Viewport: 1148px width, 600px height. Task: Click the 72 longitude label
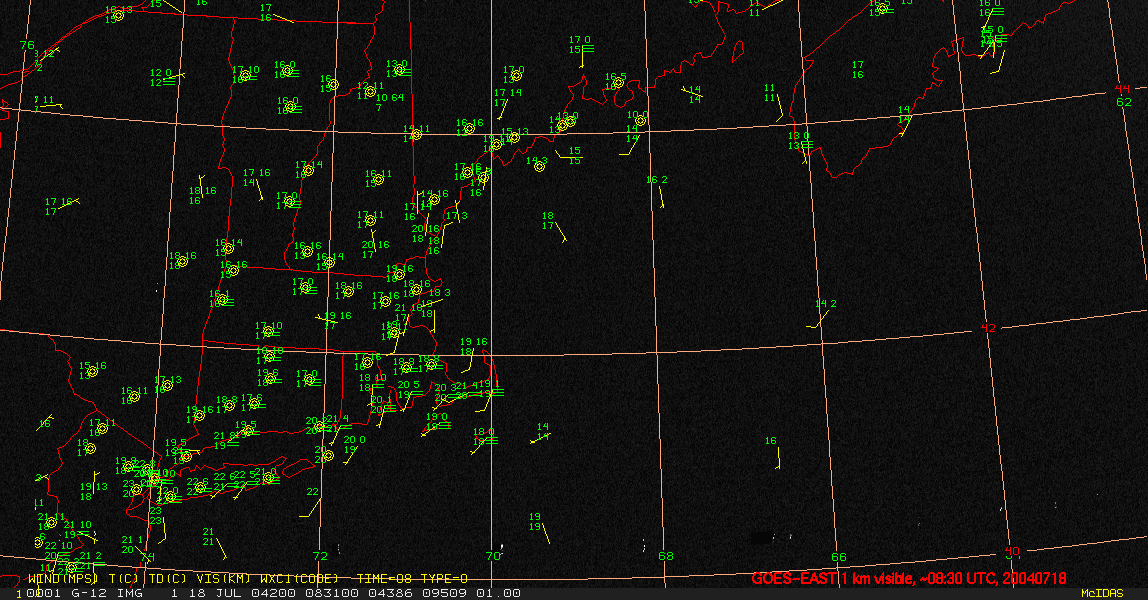click(x=320, y=556)
